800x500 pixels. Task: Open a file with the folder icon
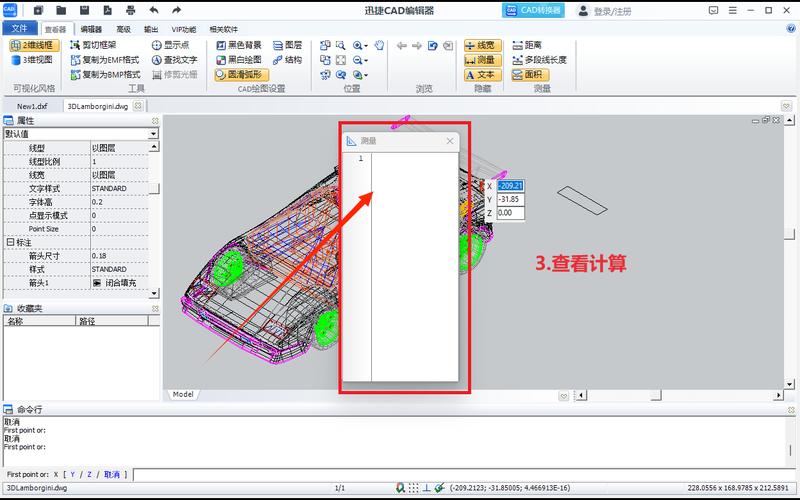pyautogui.click(x=61, y=10)
